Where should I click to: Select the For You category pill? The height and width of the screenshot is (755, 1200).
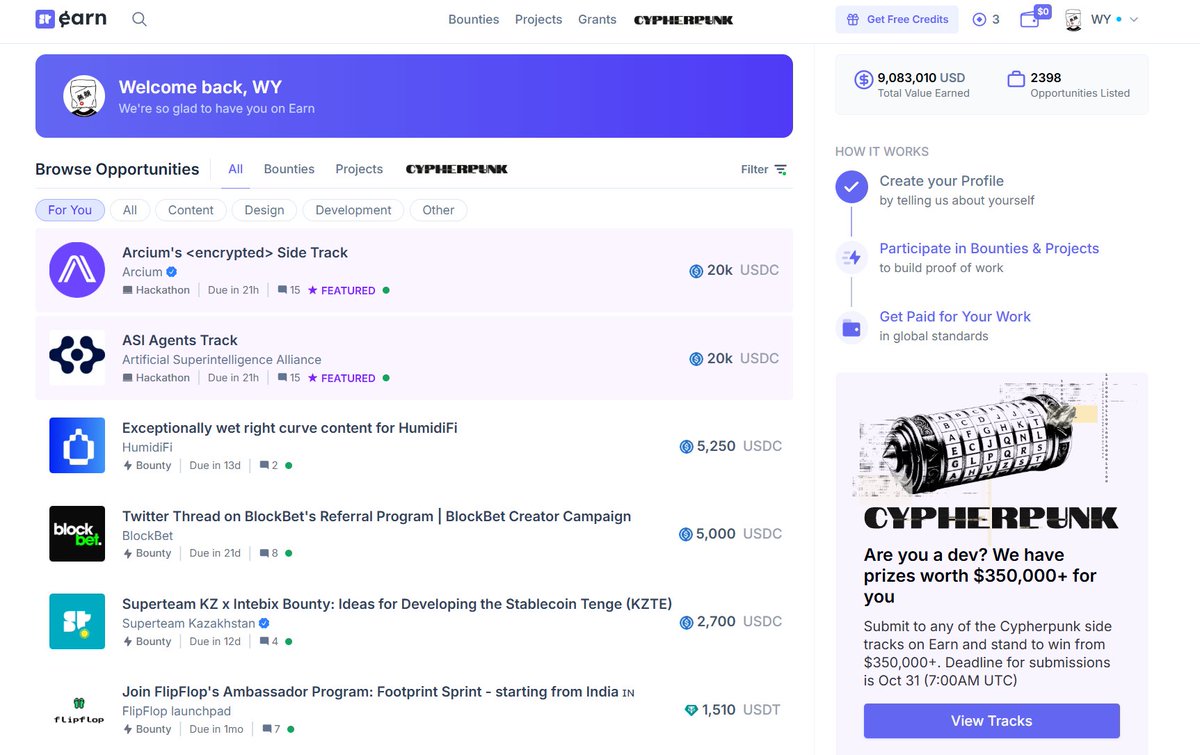pos(70,210)
